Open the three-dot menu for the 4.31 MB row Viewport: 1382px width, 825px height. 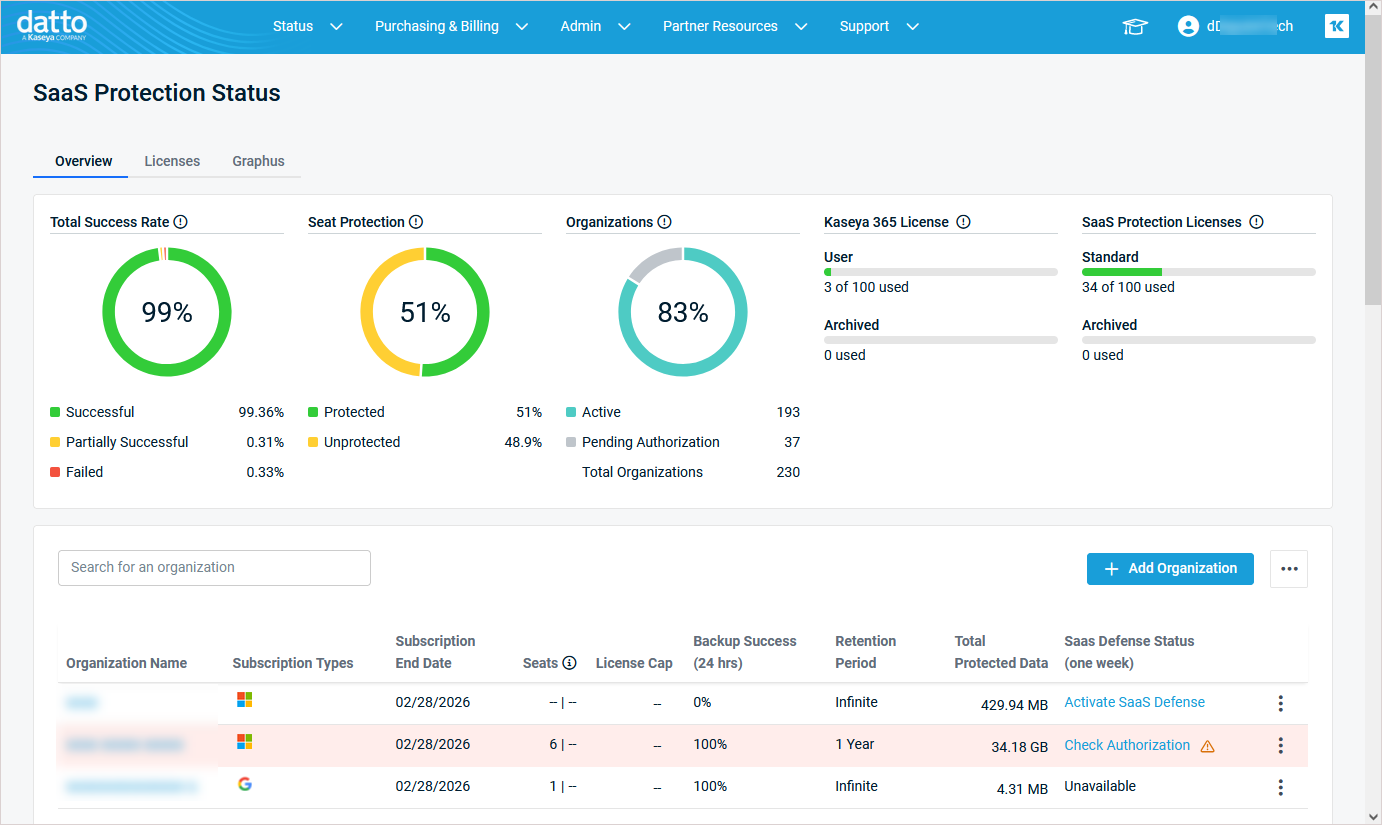pos(1281,788)
